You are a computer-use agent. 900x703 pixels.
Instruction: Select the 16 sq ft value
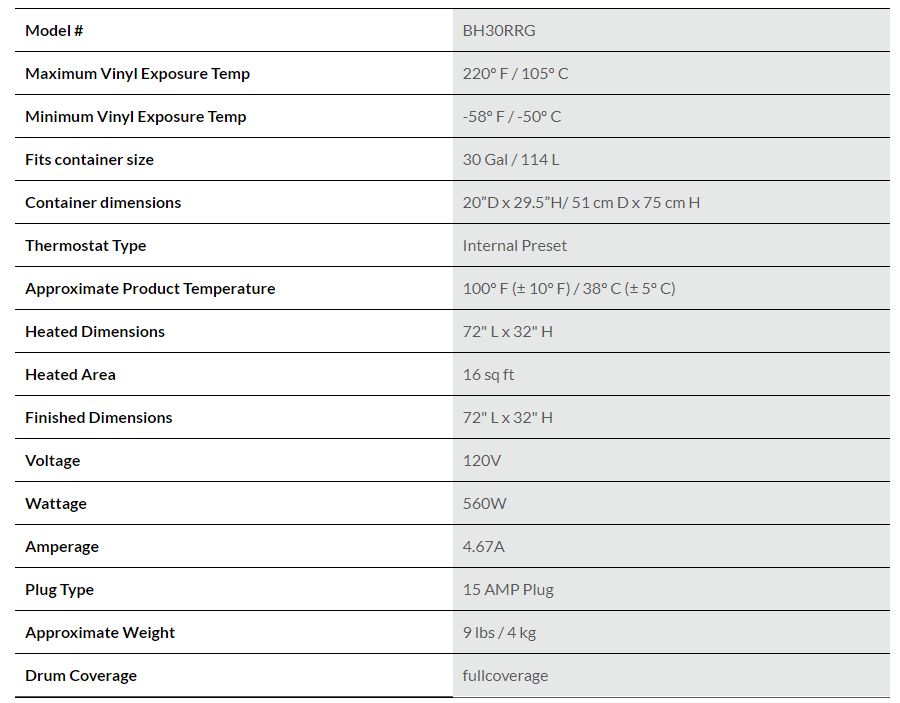click(x=488, y=375)
